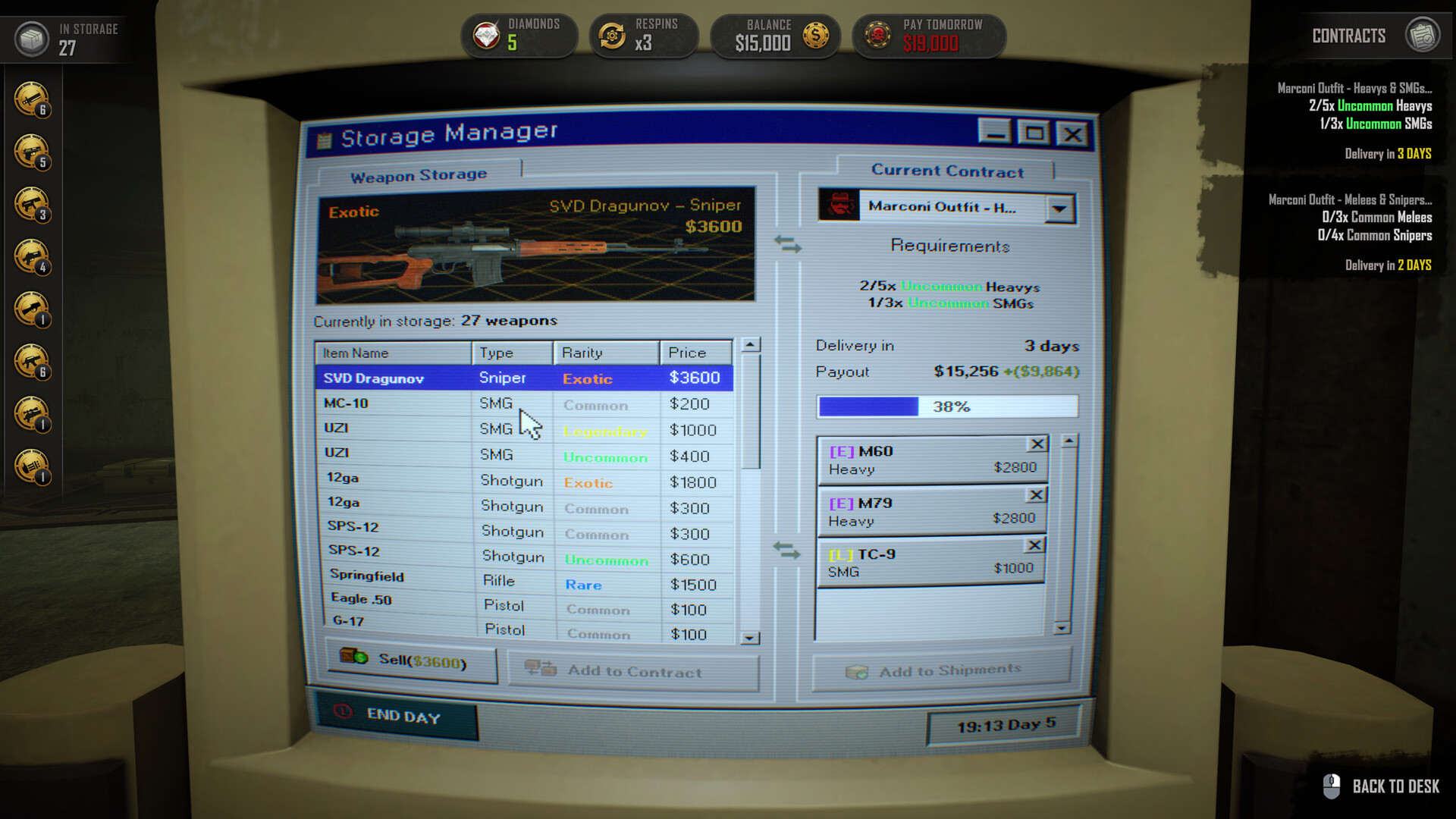This screenshot has height=819, width=1456.
Task: Switch to the Current Contract tab
Action: click(947, 171)
